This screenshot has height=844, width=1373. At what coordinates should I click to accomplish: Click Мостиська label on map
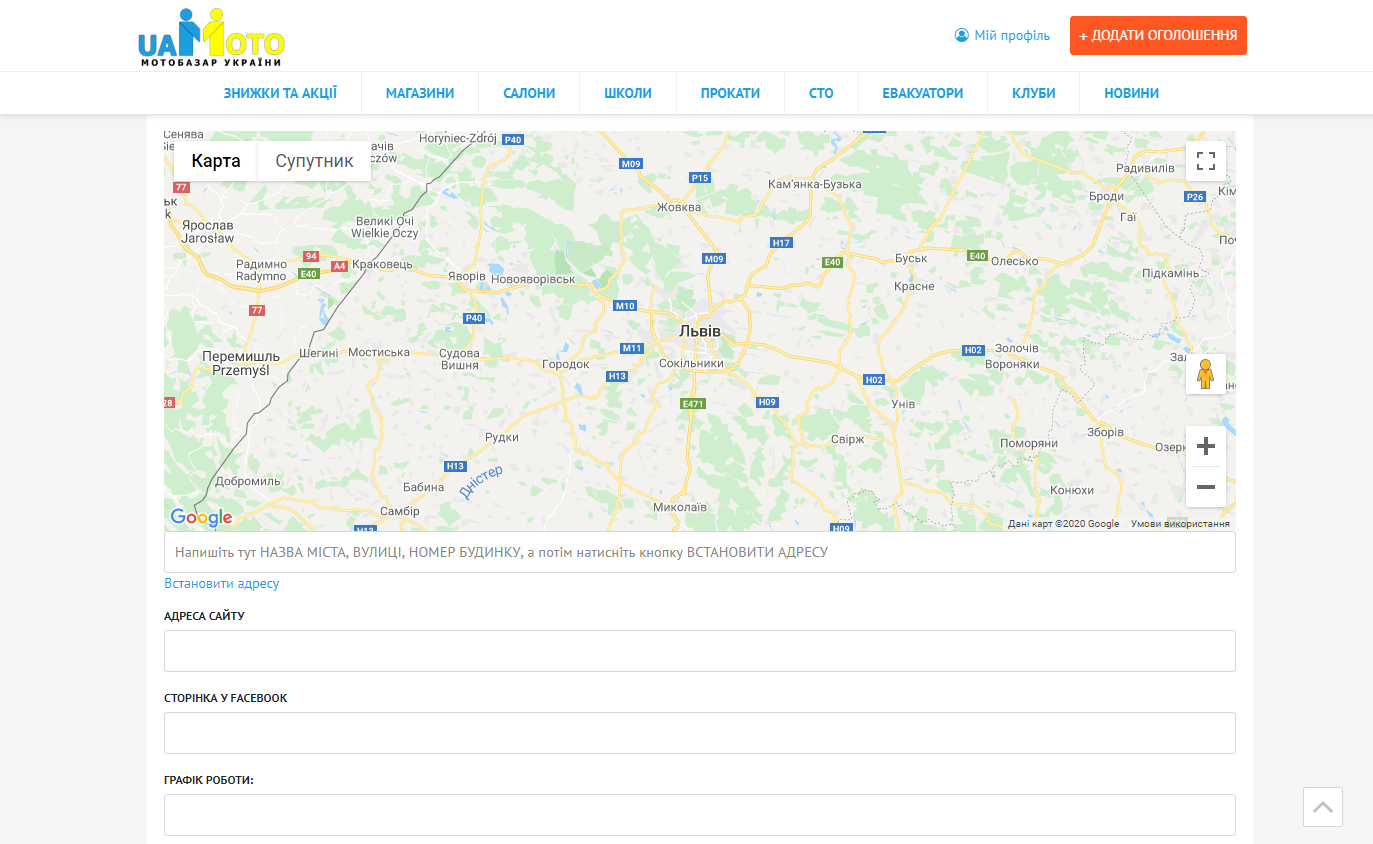pos(379,352)
